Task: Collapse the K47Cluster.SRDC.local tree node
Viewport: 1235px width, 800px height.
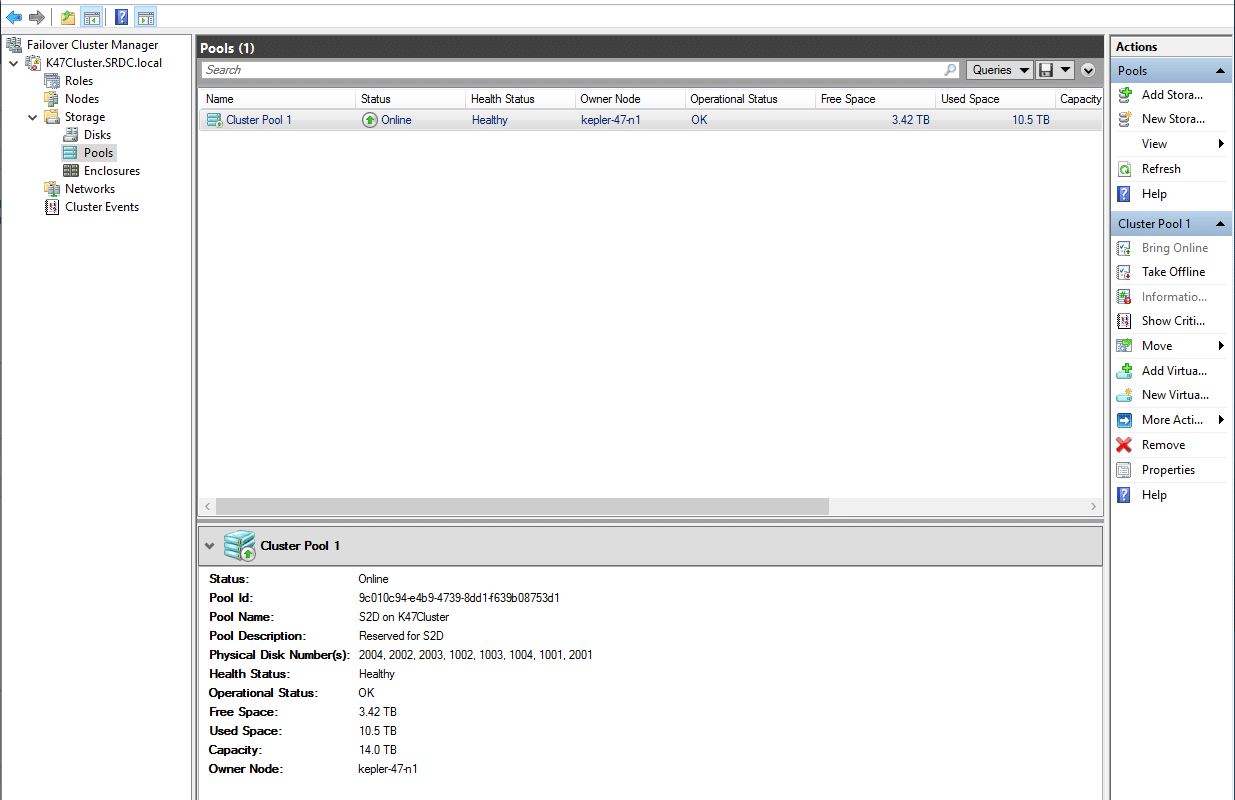Action: click(x=13, y=63)
